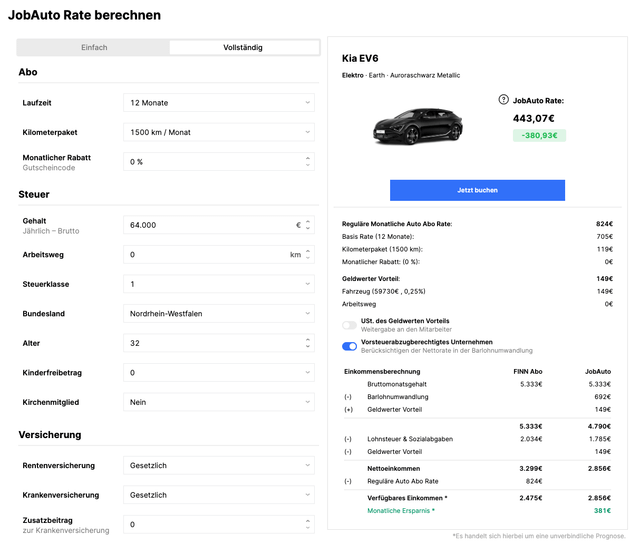Click the 692€ Barlohnumwandlung value
Image resolution: width=640 pixels, height=553 pixels.
(x=602, y=397)
